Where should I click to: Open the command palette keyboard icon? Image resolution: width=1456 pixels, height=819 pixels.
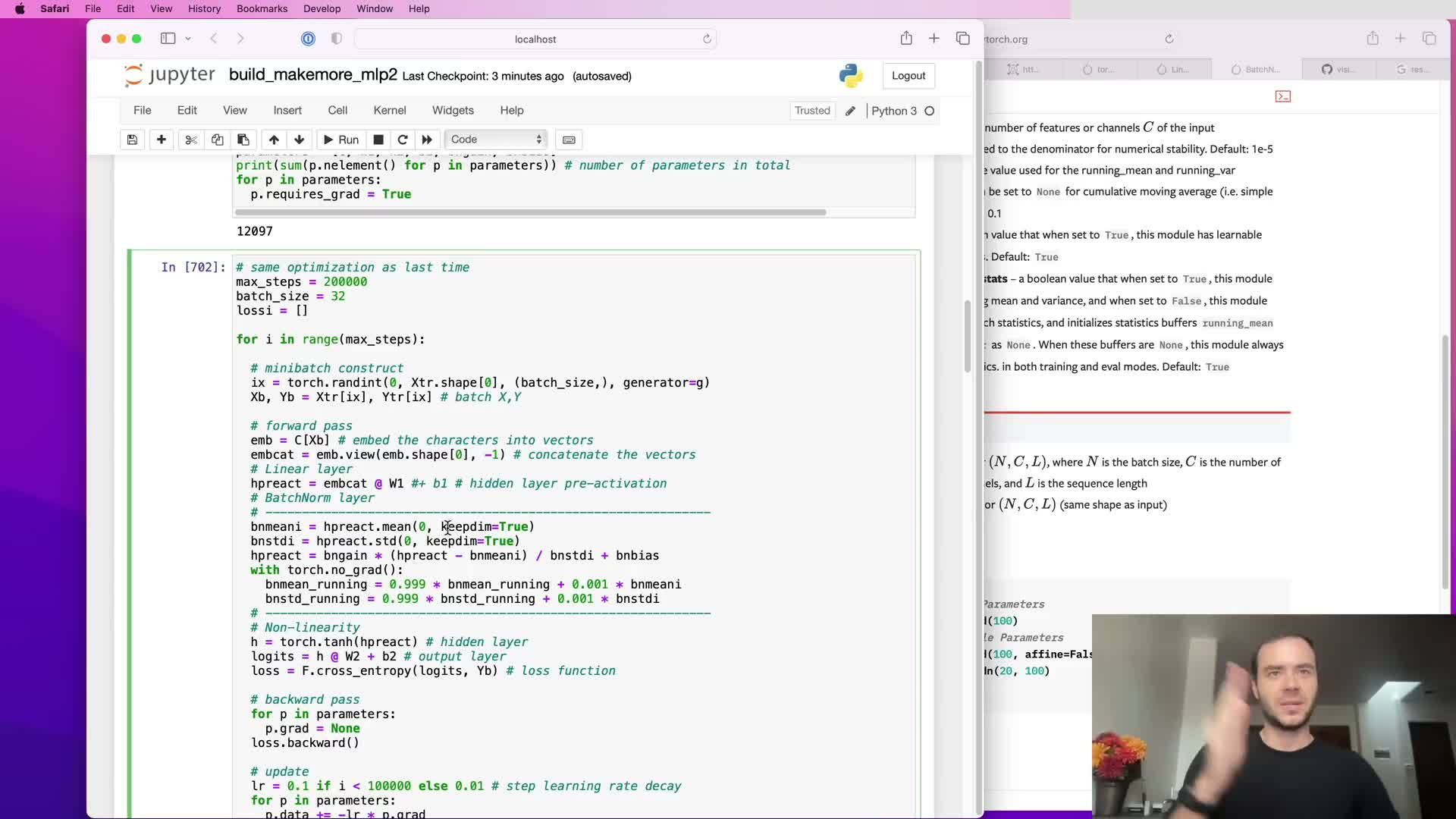point(569,140)
